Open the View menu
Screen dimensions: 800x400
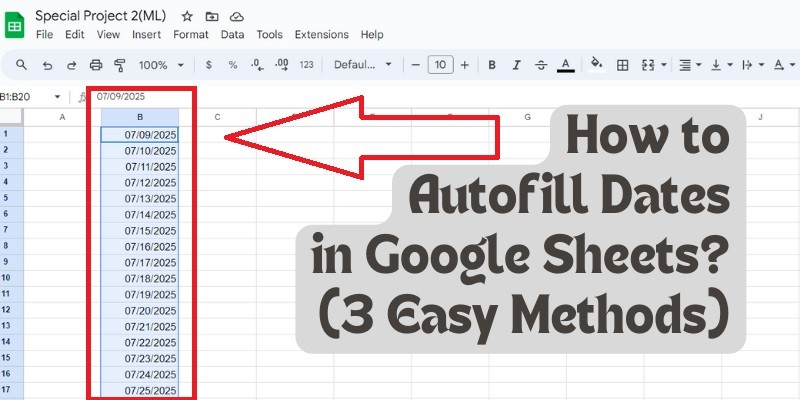[x=108, y=35]
